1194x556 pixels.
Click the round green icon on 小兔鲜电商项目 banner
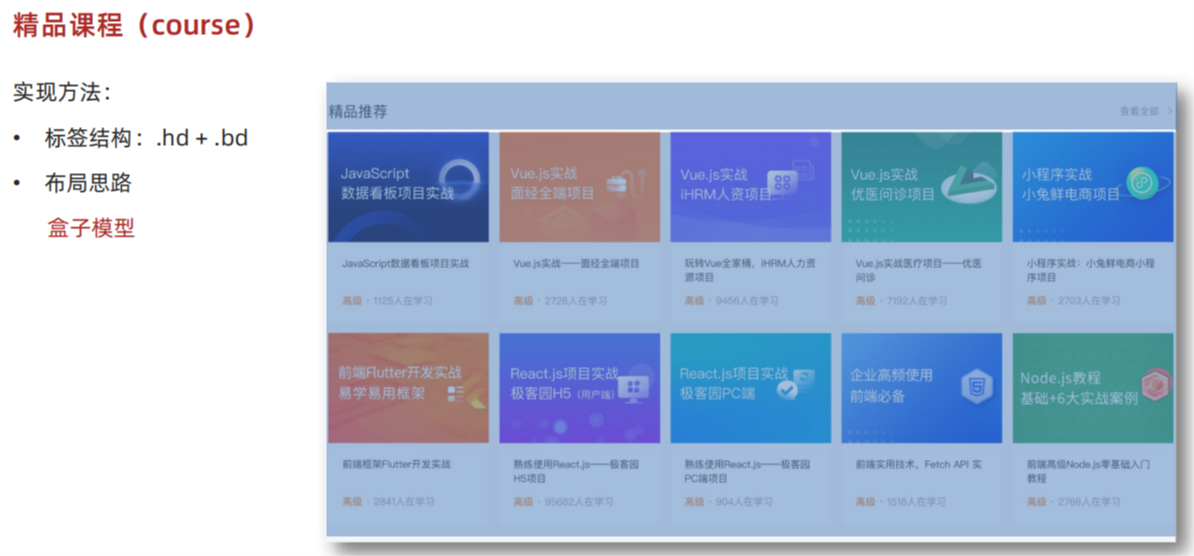[x=1141, y=184]
